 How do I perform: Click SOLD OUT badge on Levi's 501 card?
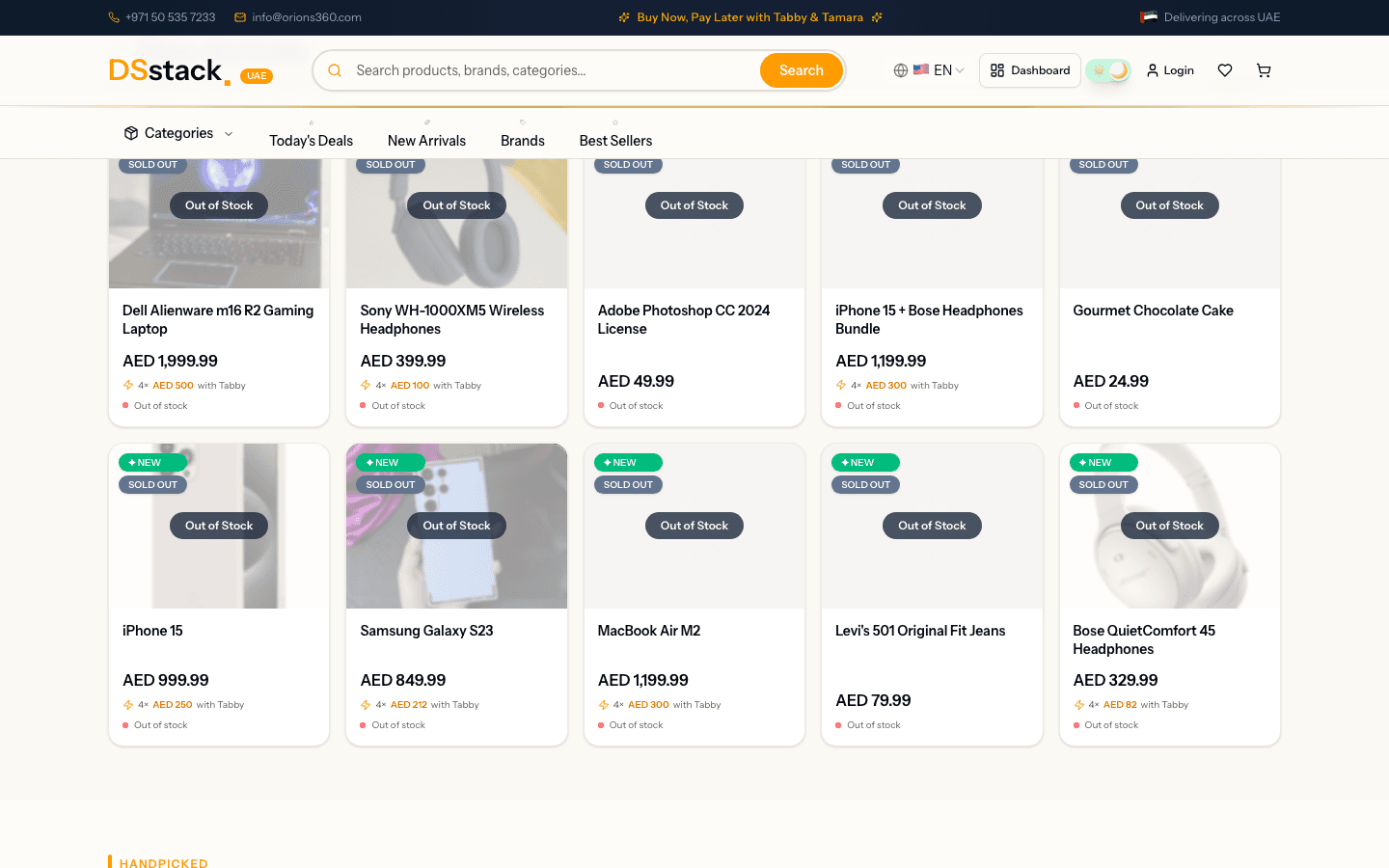[x=865, y=485]
